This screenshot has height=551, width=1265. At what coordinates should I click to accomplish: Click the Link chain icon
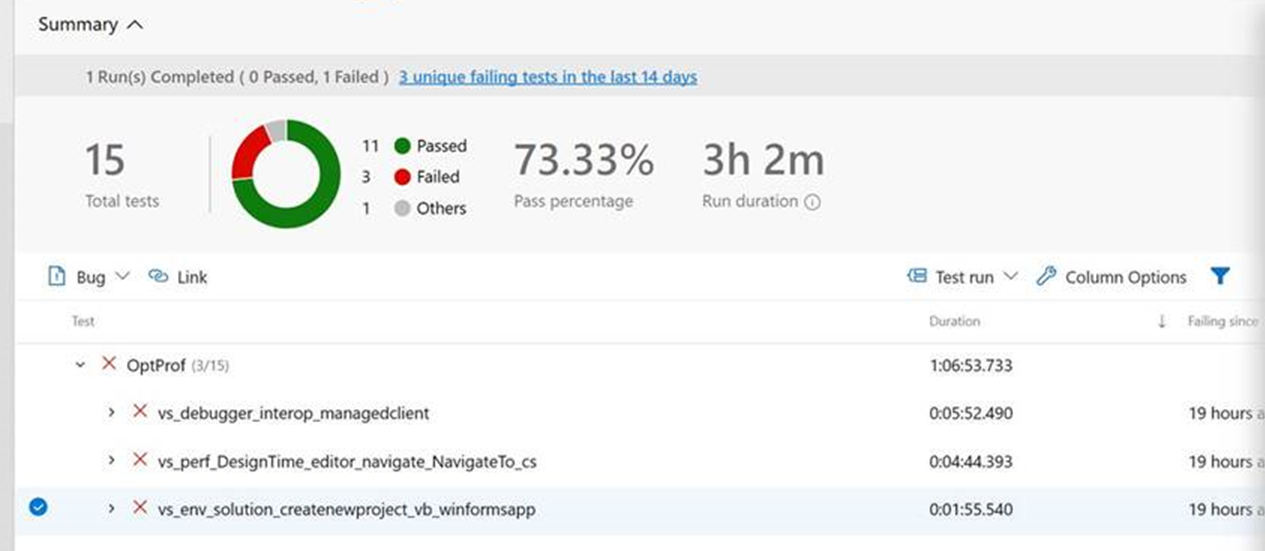[158, 277]
